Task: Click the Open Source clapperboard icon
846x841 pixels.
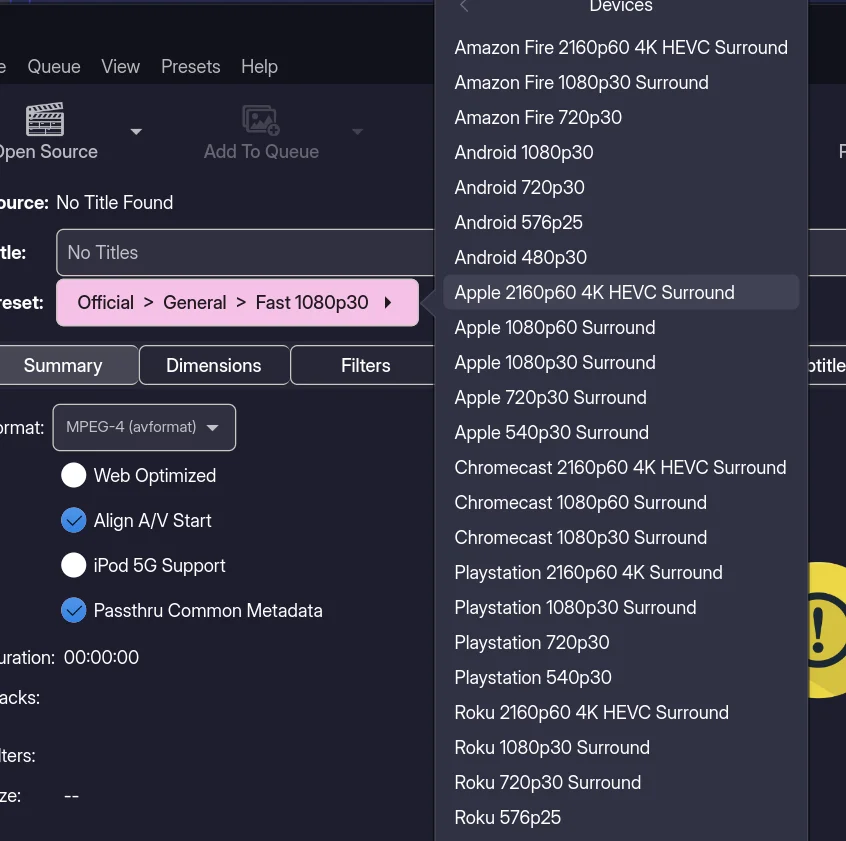Action: tap(45, 120)
